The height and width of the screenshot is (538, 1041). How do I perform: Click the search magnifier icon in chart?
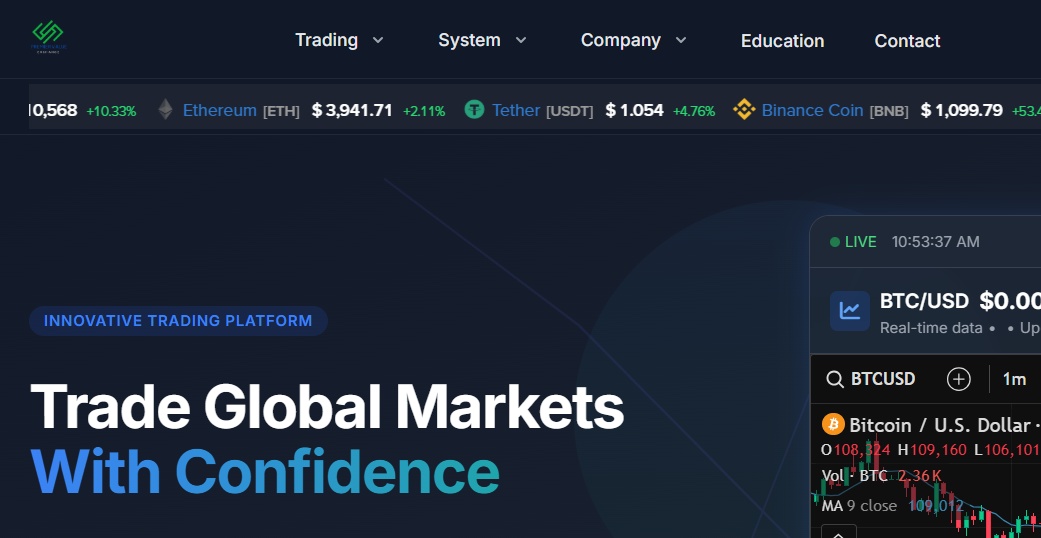click(x=834, y=379)
